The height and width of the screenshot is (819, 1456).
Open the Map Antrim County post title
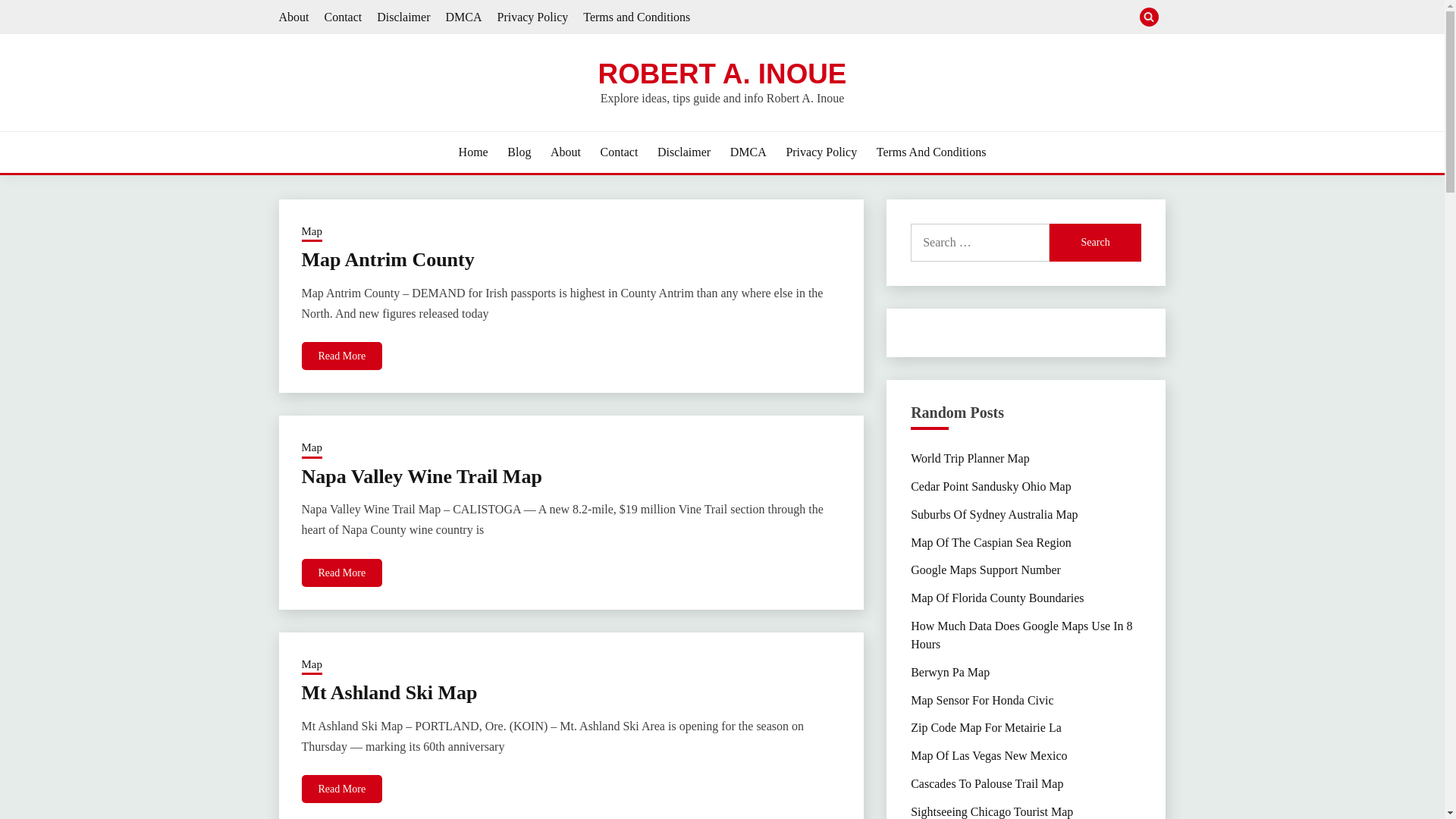click(x=388, y=260)
